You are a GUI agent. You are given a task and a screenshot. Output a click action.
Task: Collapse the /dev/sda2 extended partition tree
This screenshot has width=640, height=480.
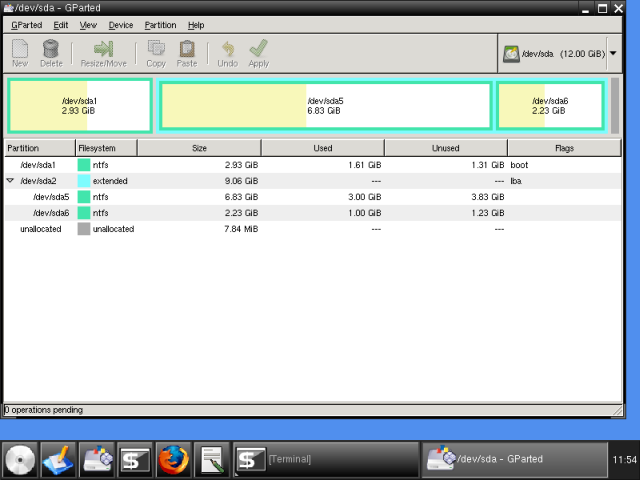coord(11,180)
